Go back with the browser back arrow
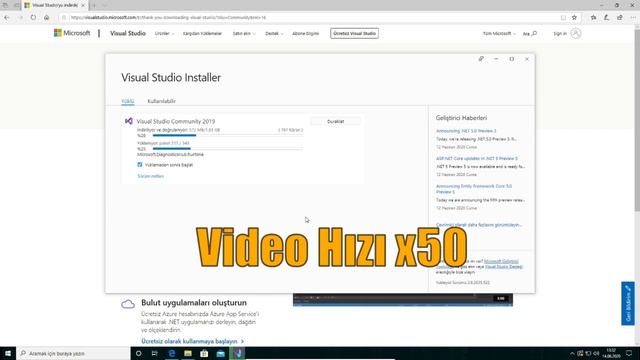Image resolution: width=640 pixels, height=360 pixels. click(7, 18)
